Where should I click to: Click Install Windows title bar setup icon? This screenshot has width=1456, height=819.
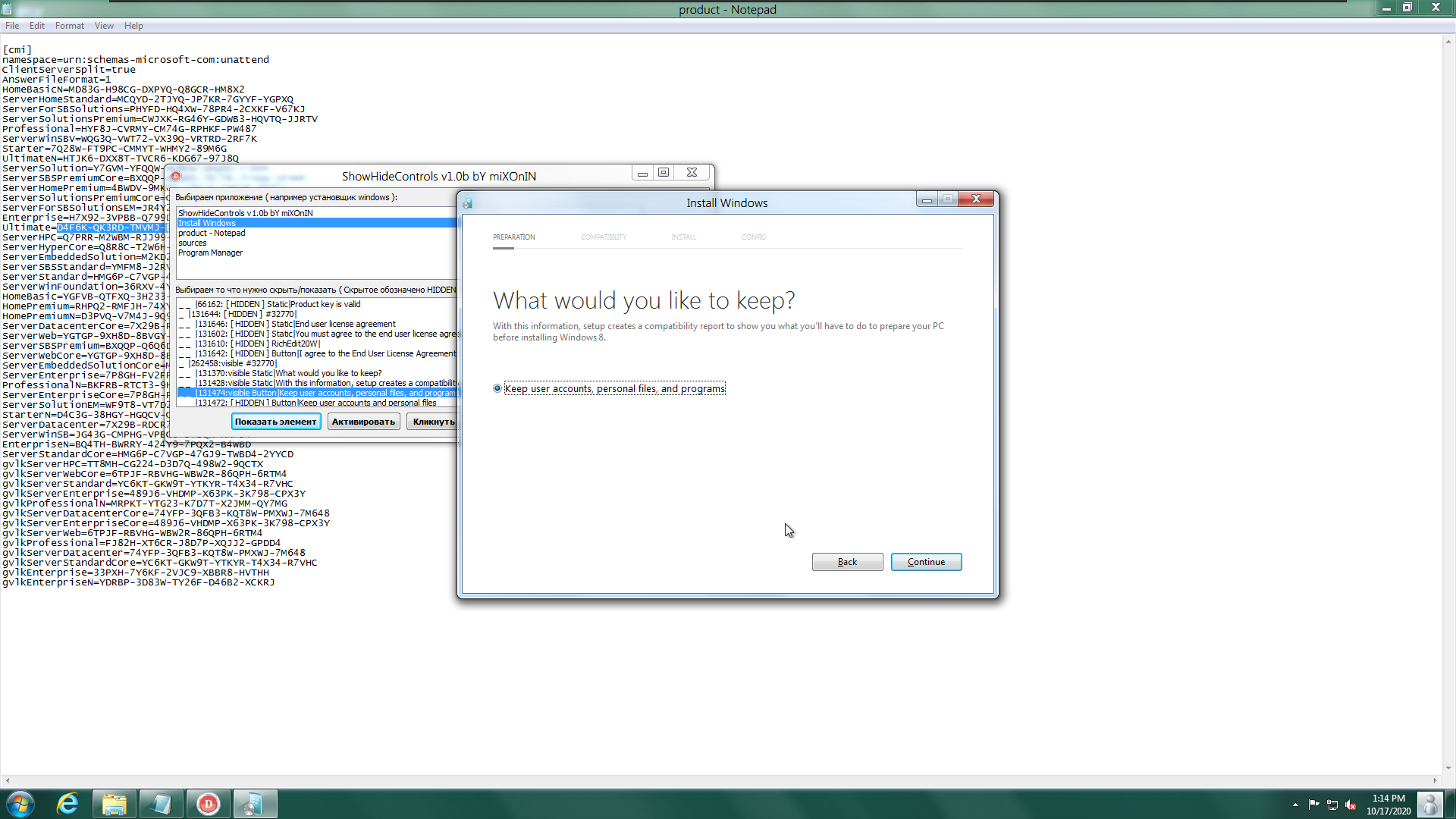[468, 203]
